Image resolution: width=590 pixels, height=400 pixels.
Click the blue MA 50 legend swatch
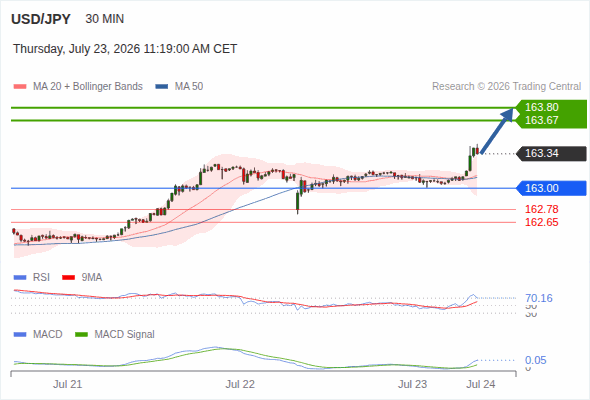coord(162,87)
